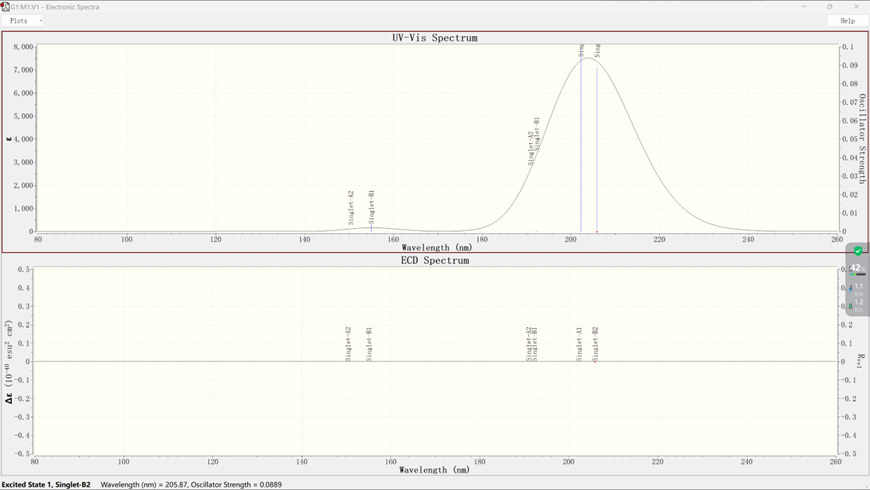Click the Plots dropdown arrow

(41, 21)
